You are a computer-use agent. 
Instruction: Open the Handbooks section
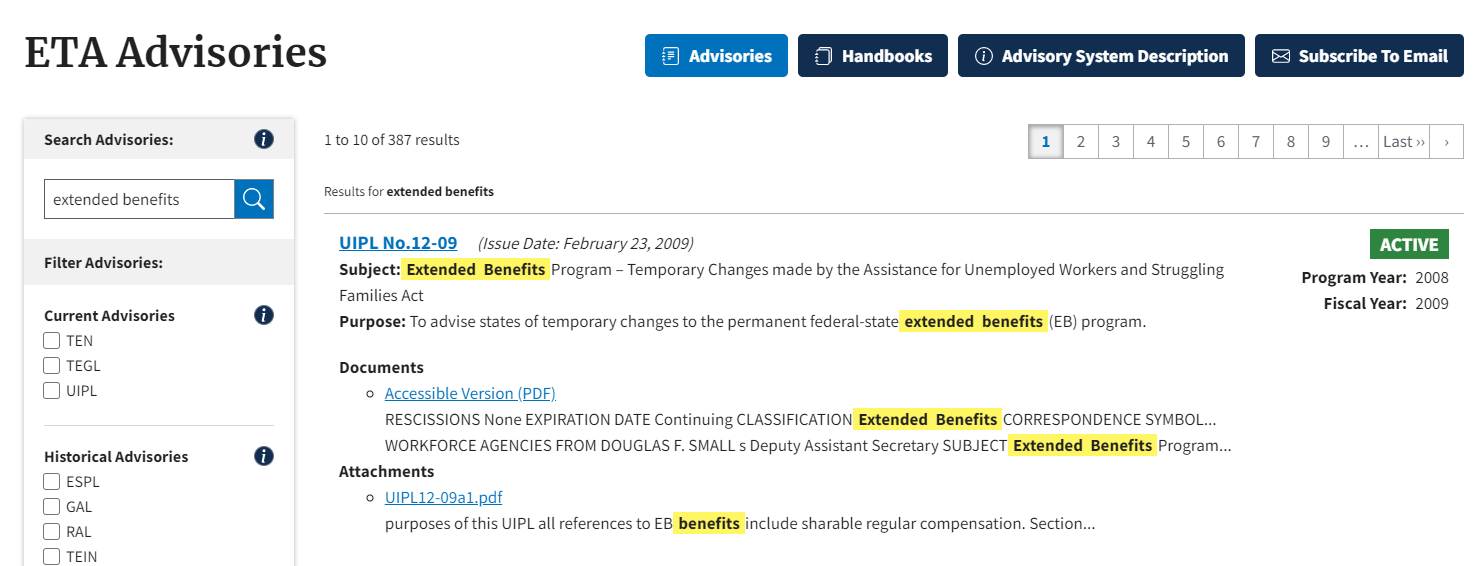[x=872, y=56]
